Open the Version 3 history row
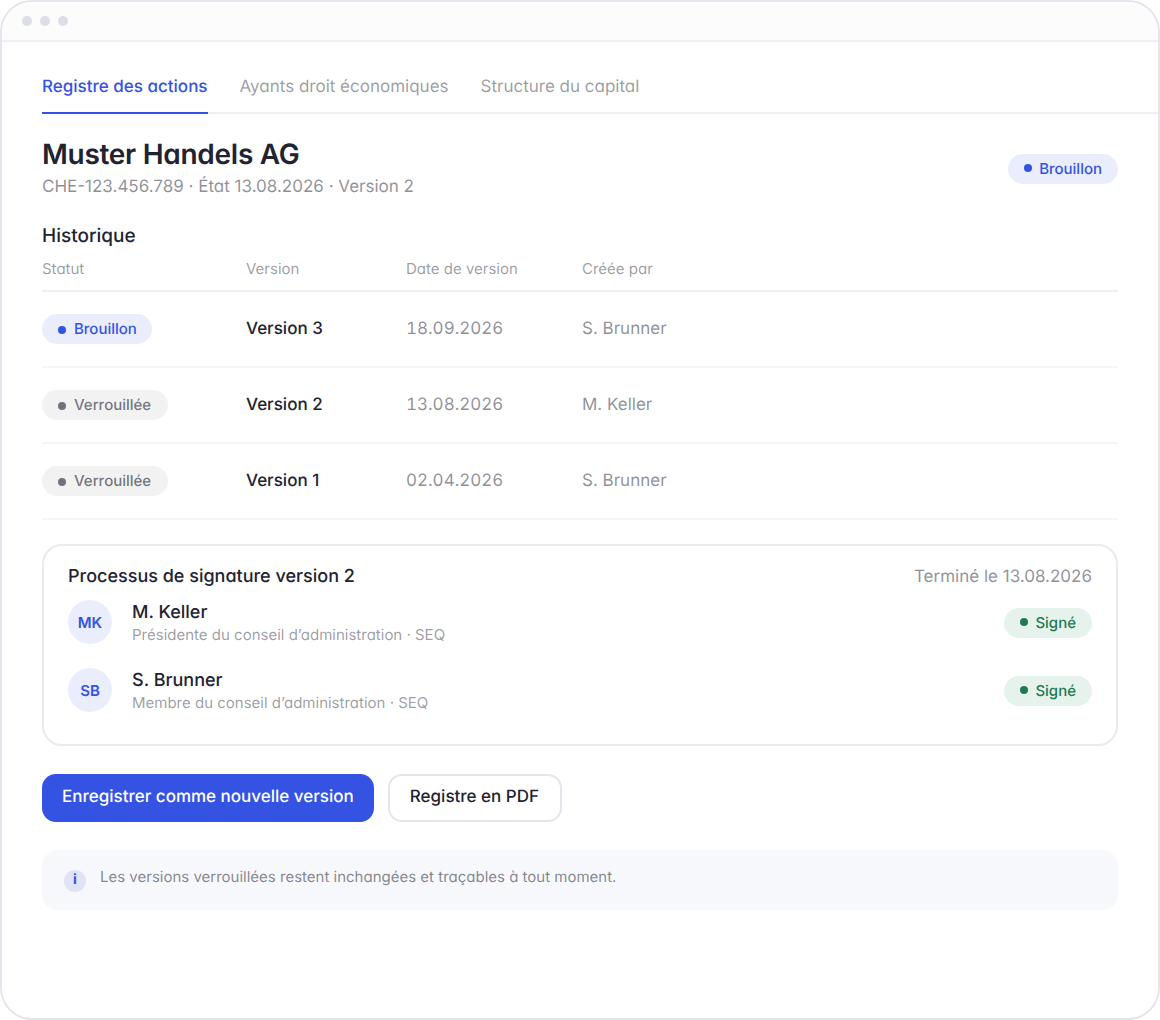 click(x=579, y=328)
